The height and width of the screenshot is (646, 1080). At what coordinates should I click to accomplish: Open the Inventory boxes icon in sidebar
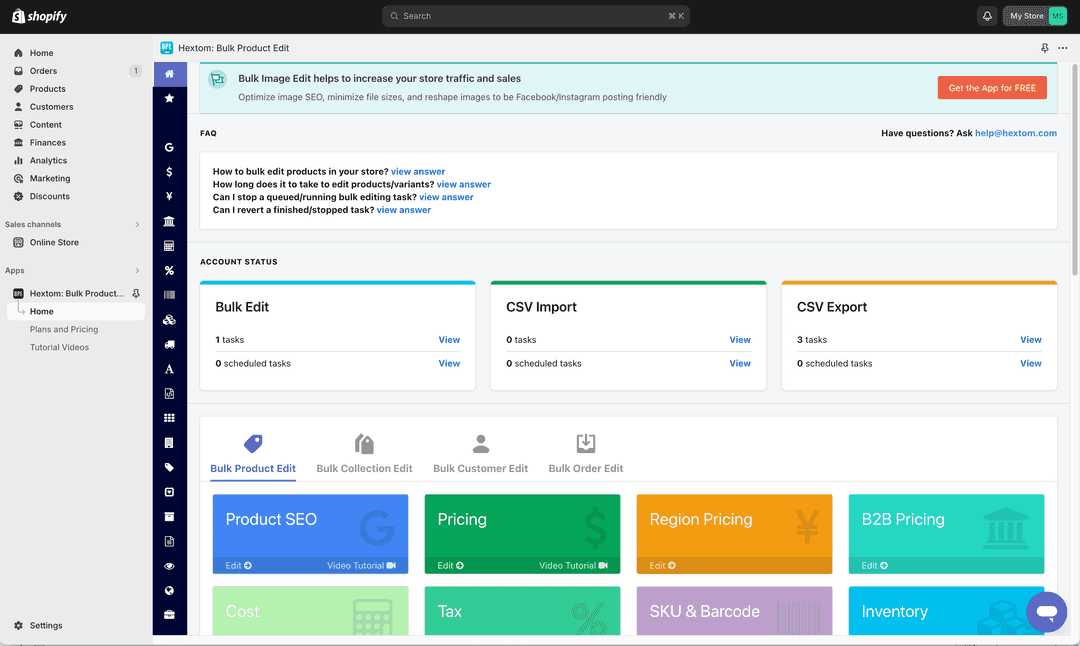coord(169,319)
